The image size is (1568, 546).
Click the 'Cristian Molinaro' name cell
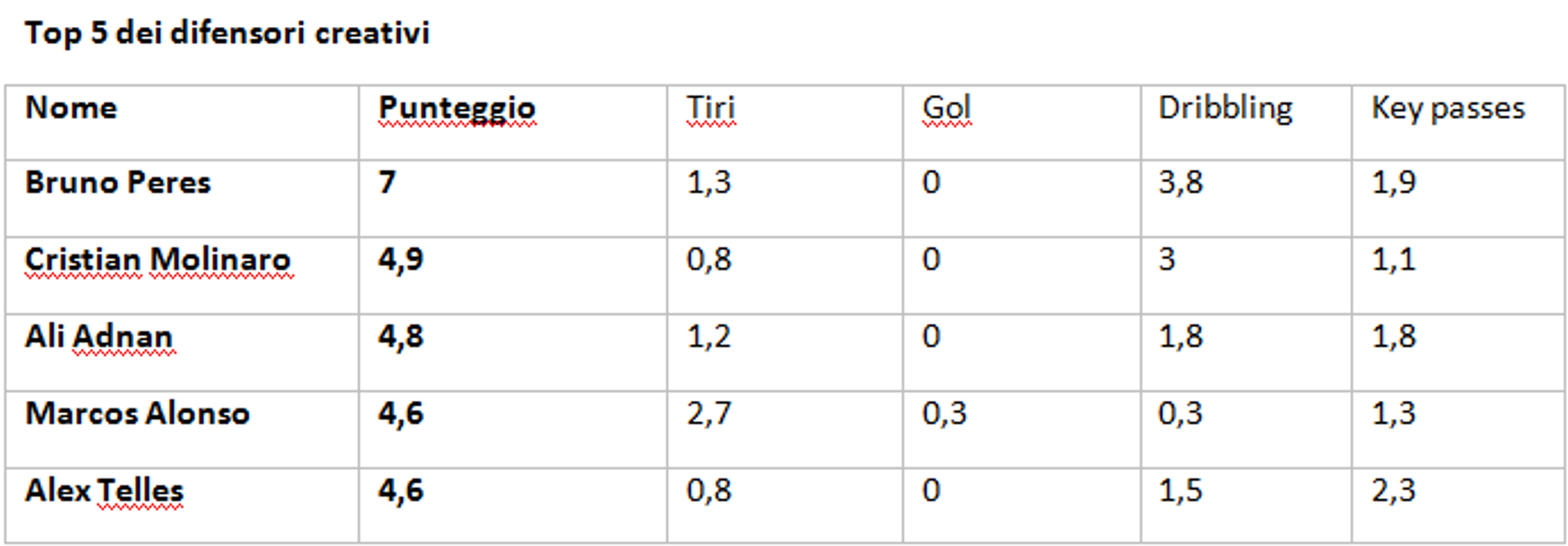coord(158,260)
